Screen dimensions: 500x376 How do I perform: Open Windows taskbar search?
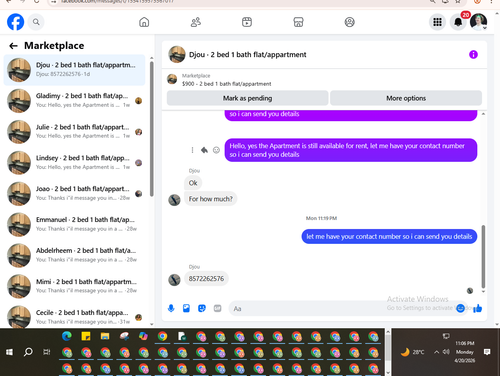point(28,352)
